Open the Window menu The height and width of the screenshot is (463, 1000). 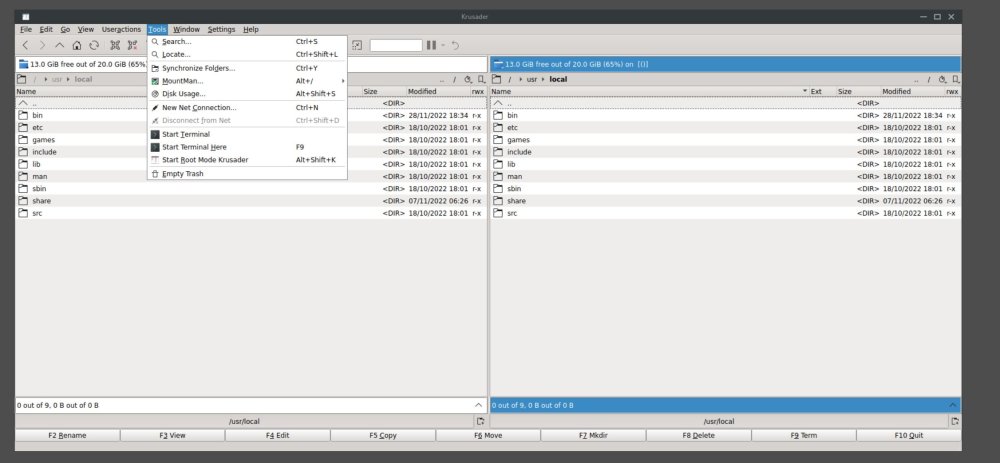[186, 29]
